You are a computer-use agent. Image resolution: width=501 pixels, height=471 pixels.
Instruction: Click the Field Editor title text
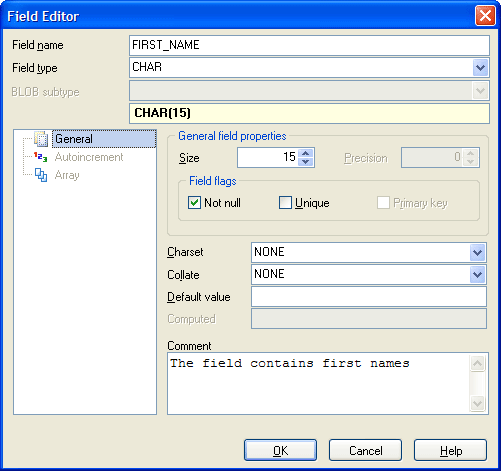pyautogui.click(x=43, y=16)
